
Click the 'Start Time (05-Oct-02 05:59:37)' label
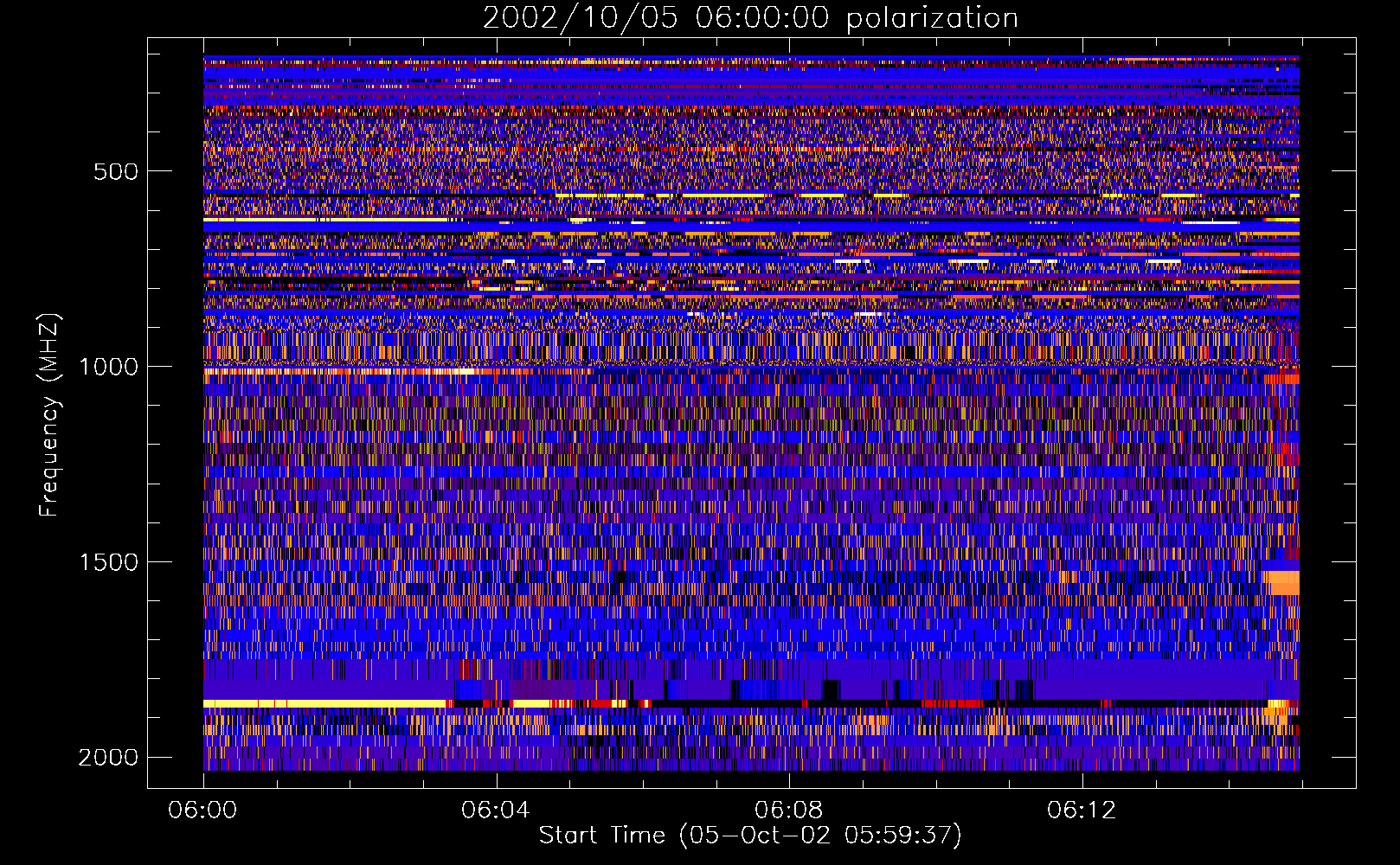pyautogui.click(x=750, y=836)
